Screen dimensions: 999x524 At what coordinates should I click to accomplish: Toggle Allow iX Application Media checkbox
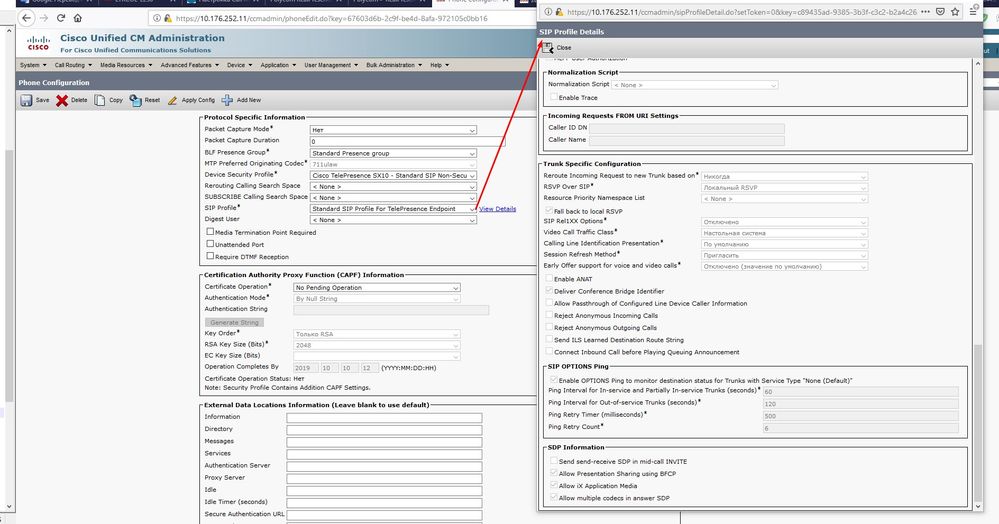[x=554, y=485]
